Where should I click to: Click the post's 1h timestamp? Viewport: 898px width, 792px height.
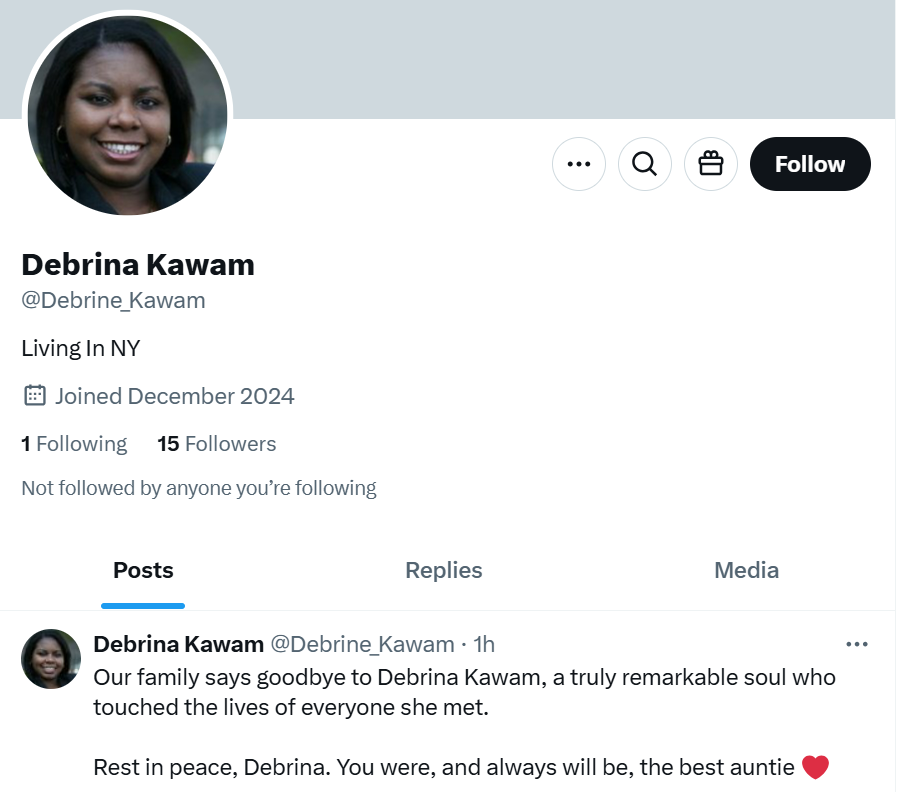tap(484, 644)
